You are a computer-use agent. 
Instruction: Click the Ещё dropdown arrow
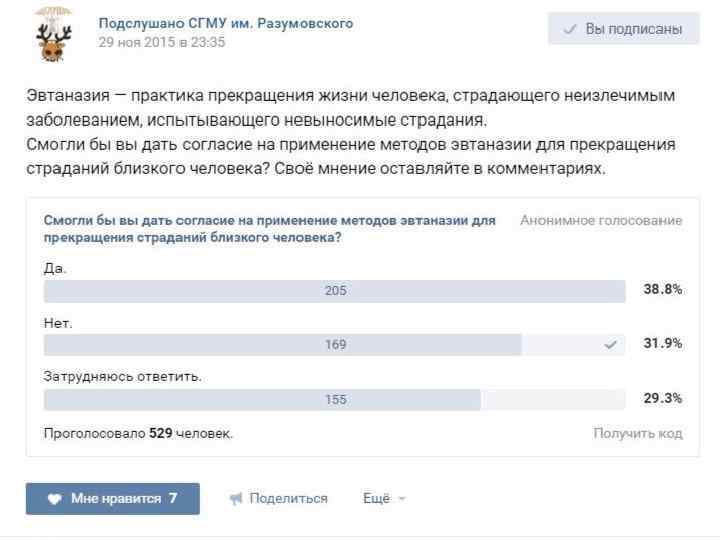(402, 499)
